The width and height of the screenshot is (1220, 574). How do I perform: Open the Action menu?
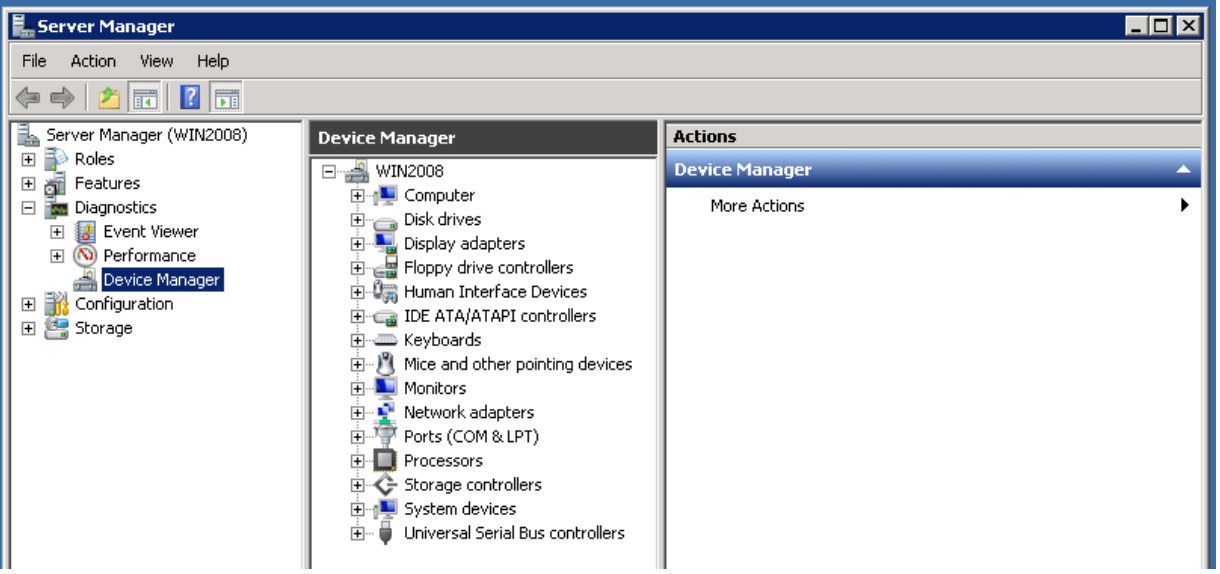coord(93,61)
